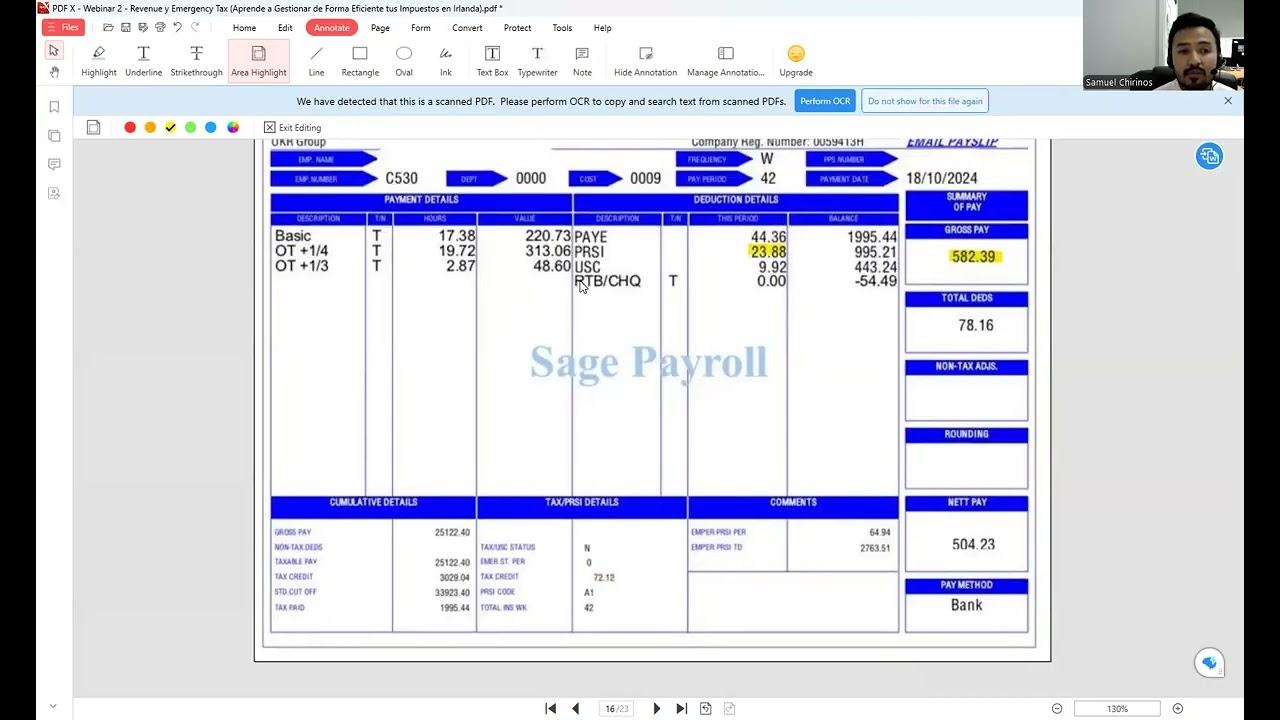Image resolution: width=1280 pixels, height=720 pixels.
Task: Click the Perform OCR button
Action: (825, 101)
